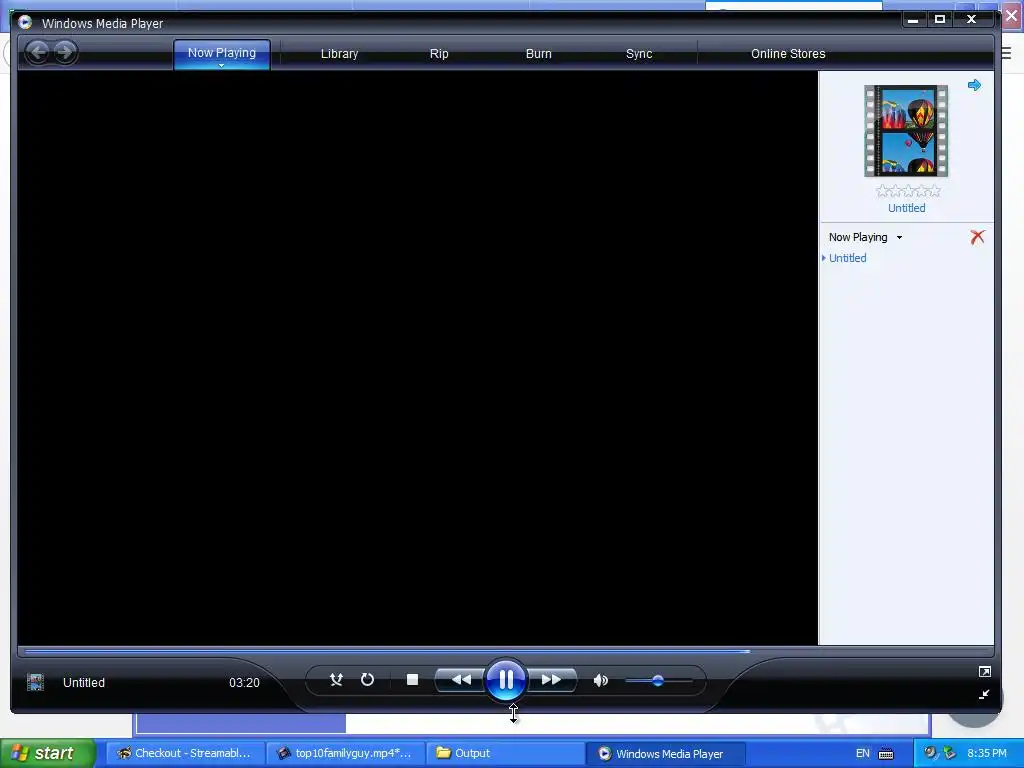This screenshot has height=768, width=1024.
Task: View the video in full screen
Action: (x=985, y=671)
